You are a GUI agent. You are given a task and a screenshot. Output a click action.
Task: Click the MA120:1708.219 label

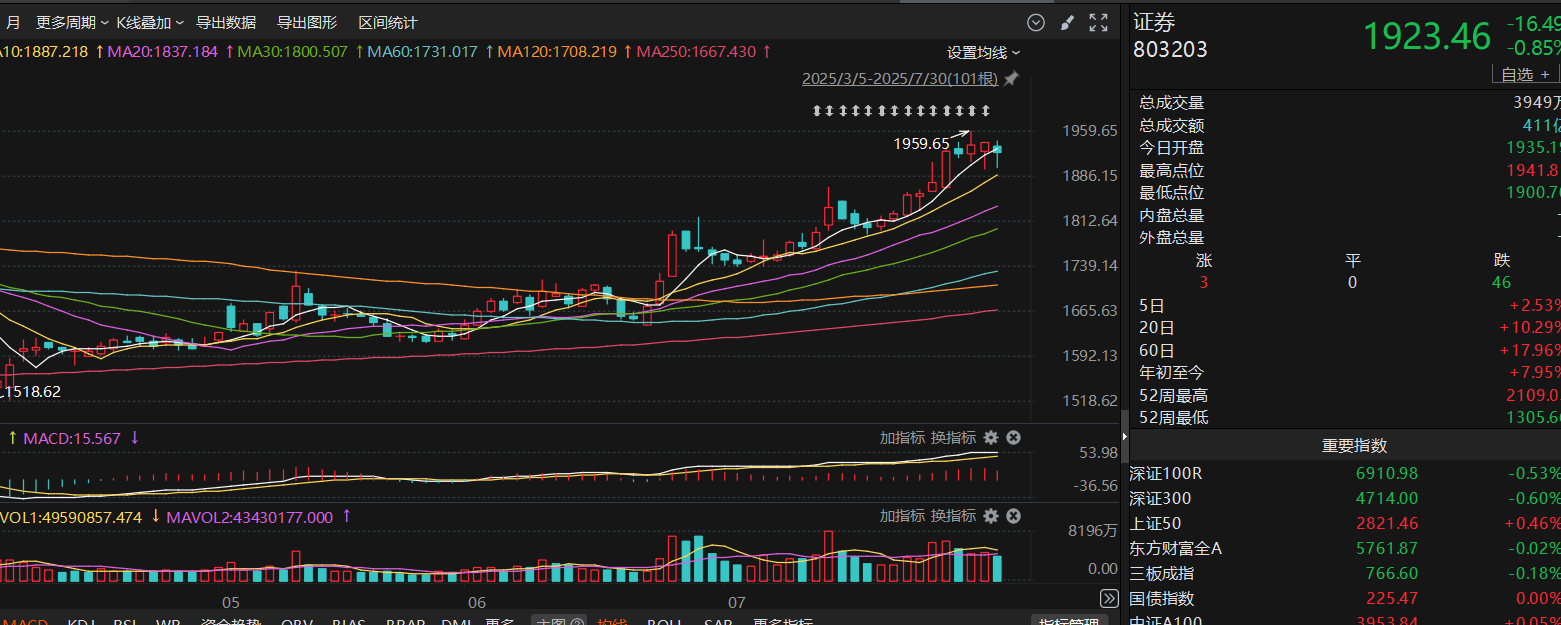coord(558,51)
